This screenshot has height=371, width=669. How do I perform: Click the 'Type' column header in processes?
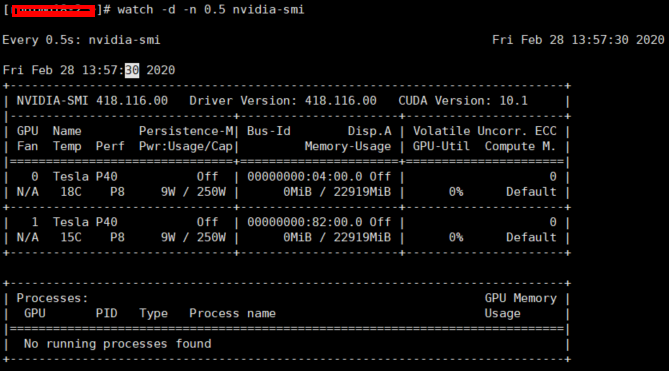[154, 314]
